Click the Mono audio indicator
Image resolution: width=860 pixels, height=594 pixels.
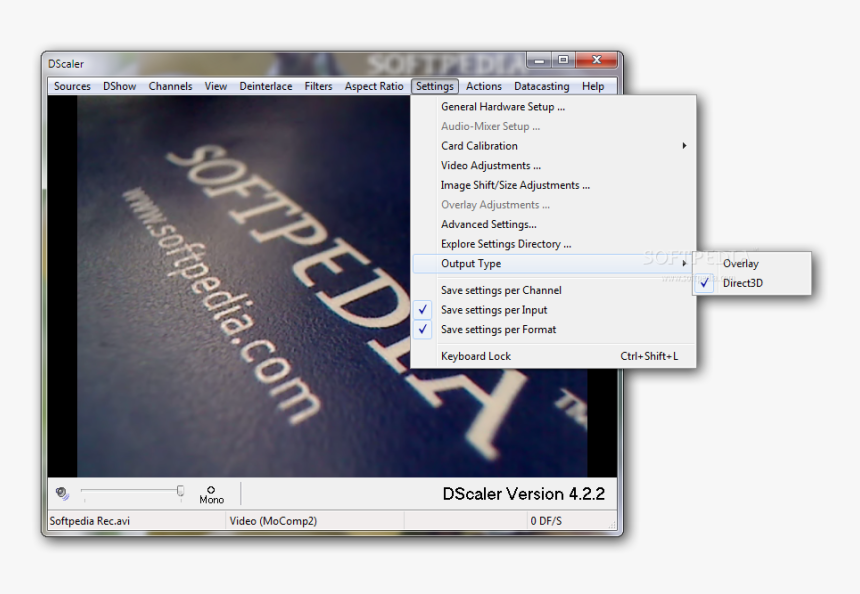[211, 495]
